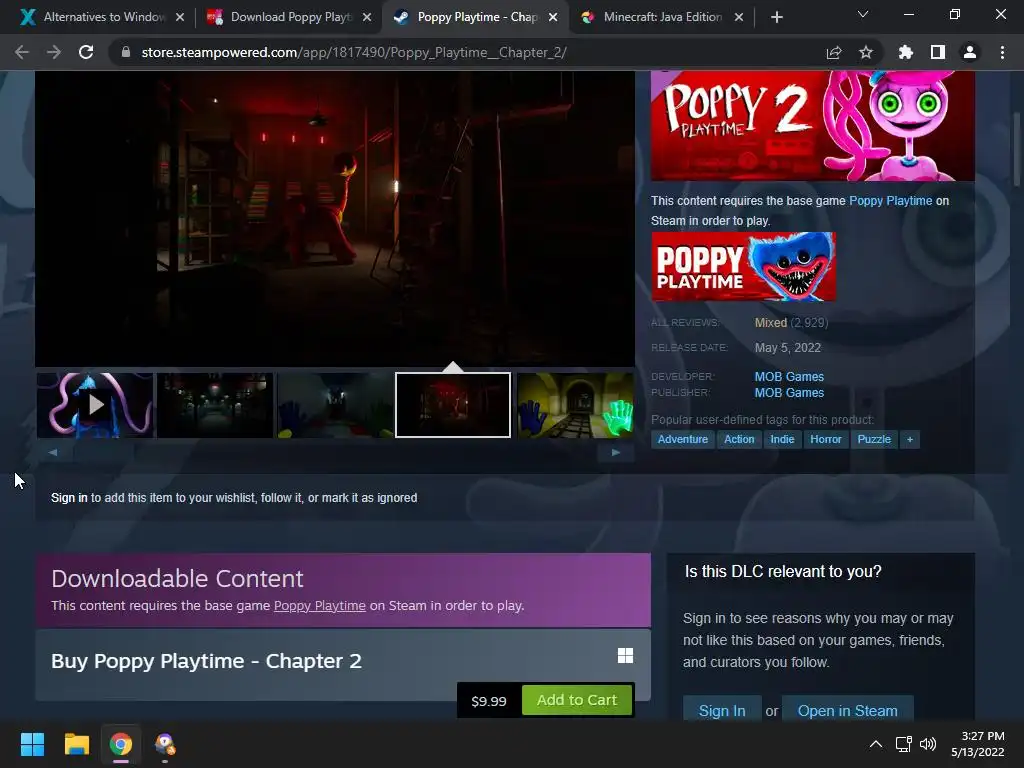Click Sign in to add to wishlist
Viewport: 1024px width, 768px height.
[x=69, y=498]
